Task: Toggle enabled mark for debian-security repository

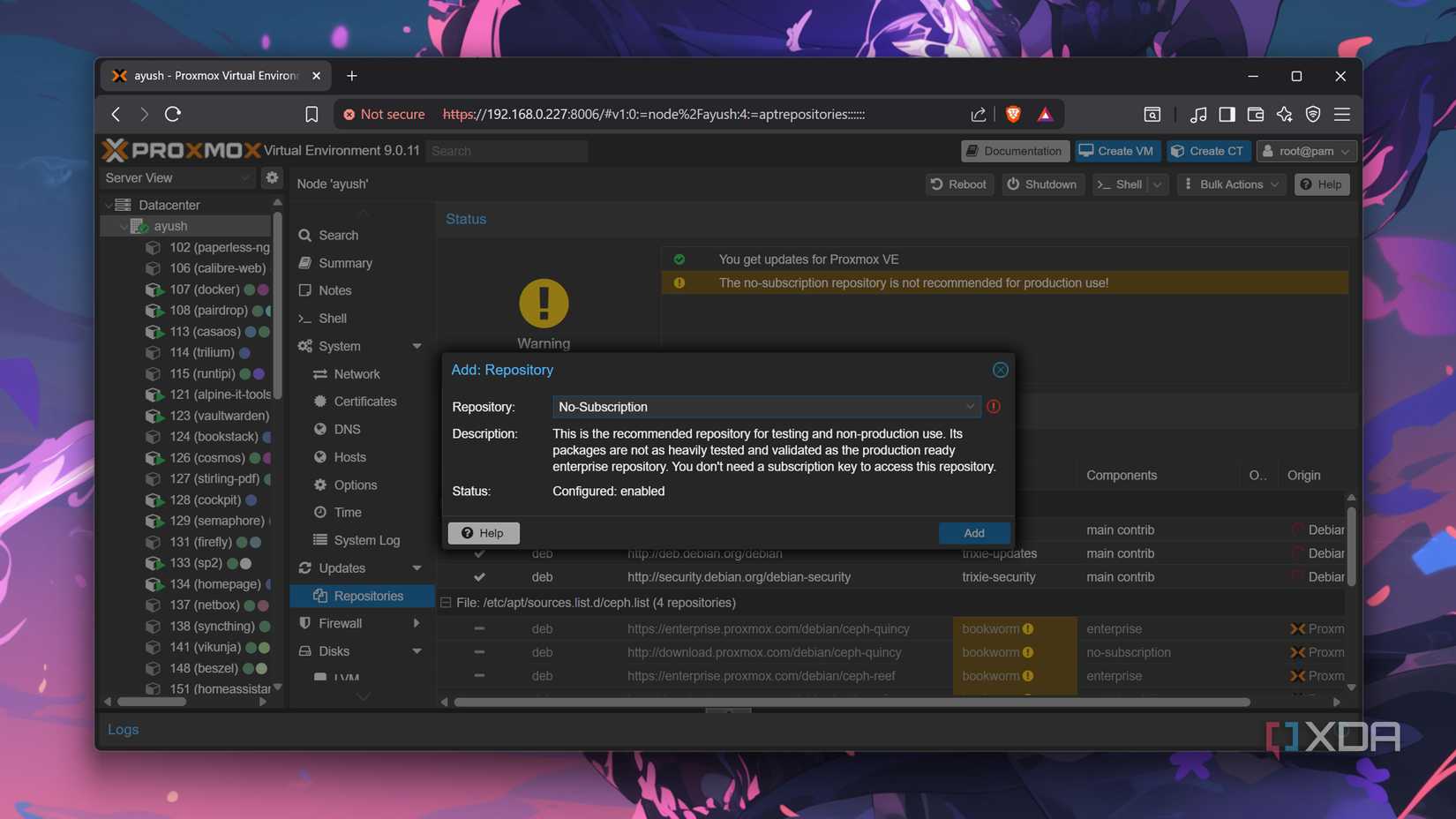Action: (x=479, y=577)
